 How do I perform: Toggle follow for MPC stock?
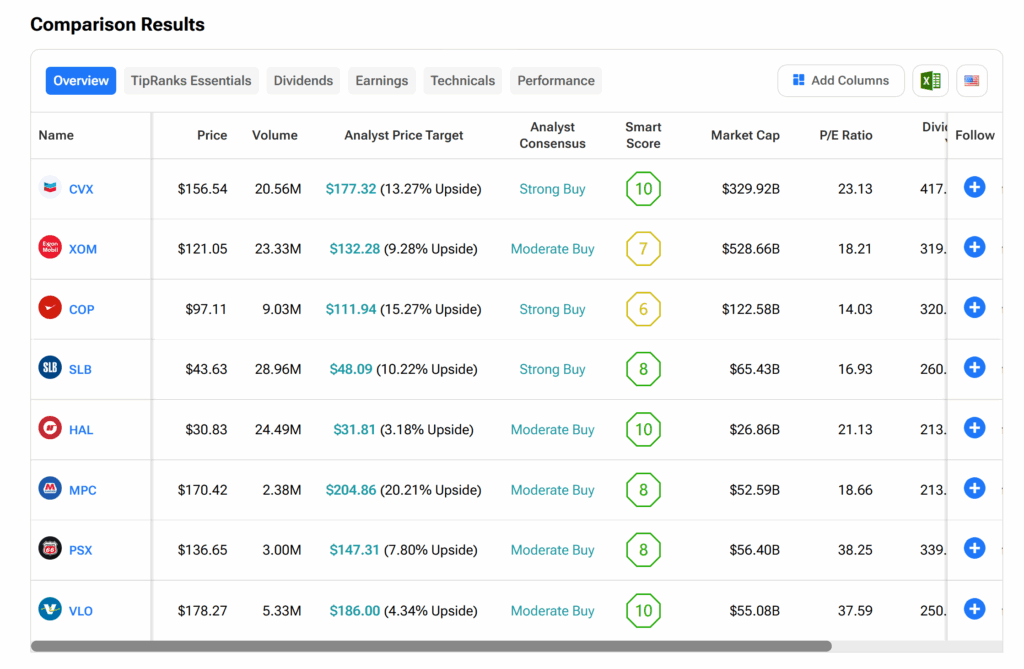974,488
